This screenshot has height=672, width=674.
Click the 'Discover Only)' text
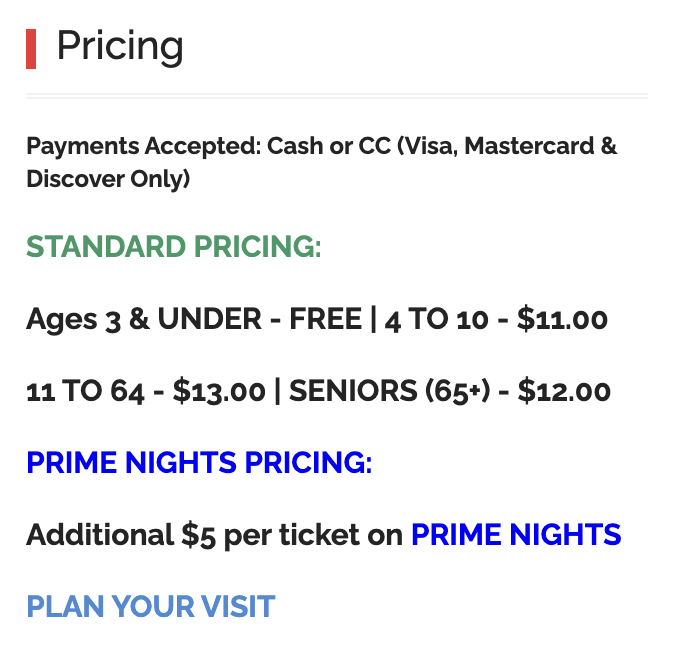(x=108, y=179)
